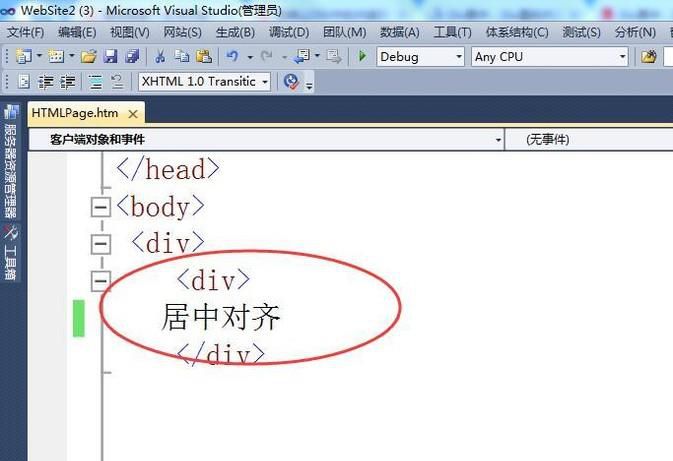Click the Cut scissors icon
This screenshot has height=461, width=673.
click(159, 57)
